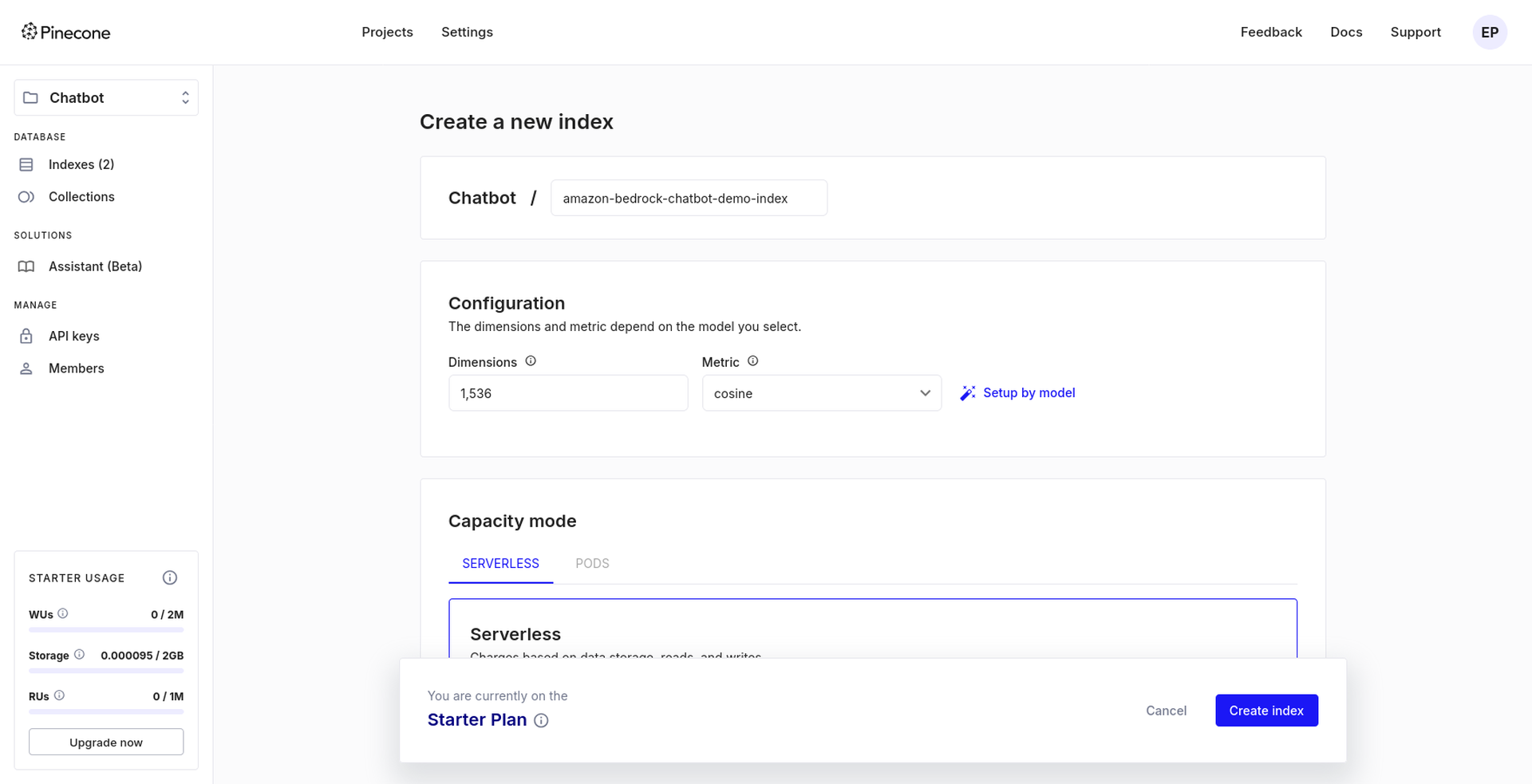Click the Setup by model wand icon
1532x784 pixels.
tap(967, 392)
